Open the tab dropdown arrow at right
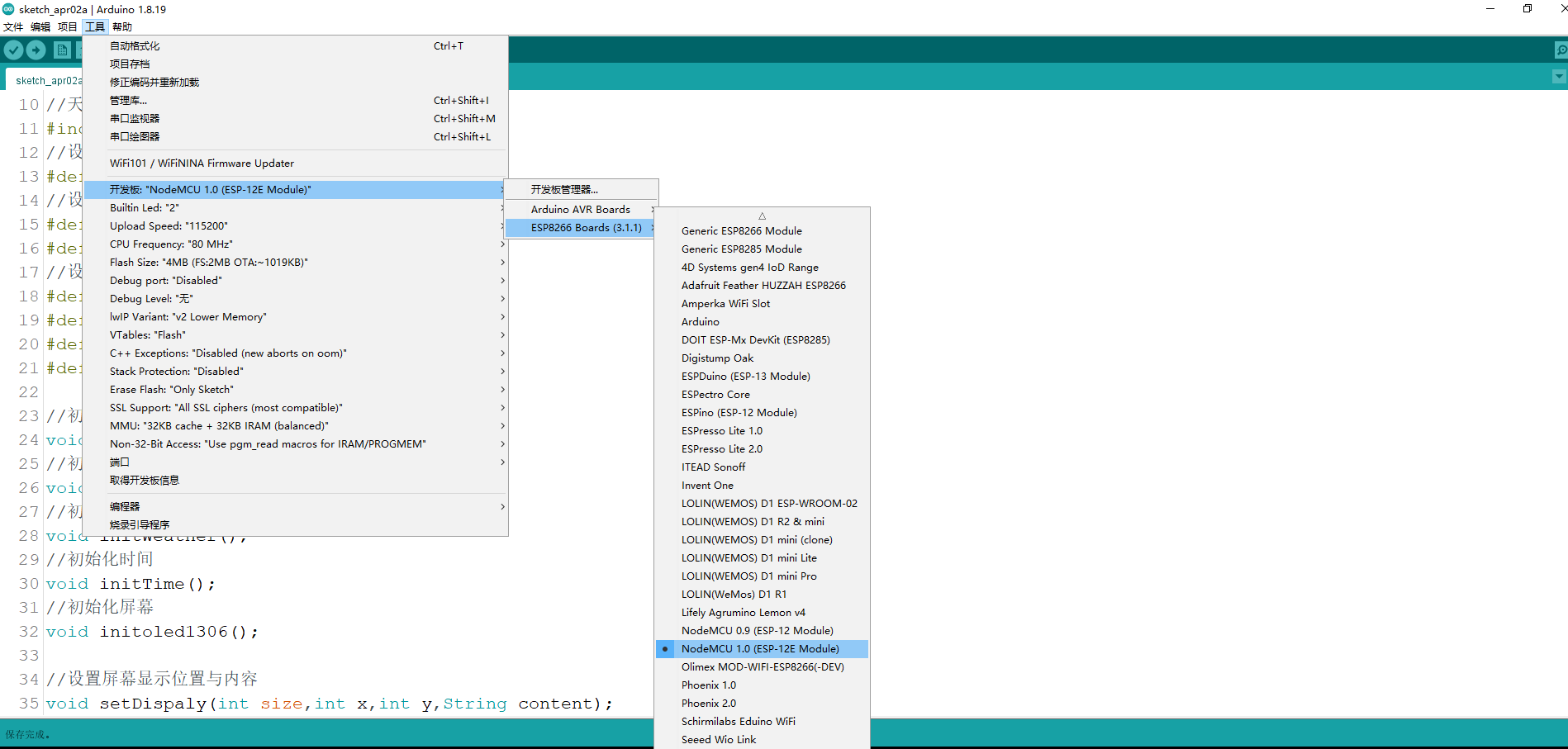 click(1559, 77)
